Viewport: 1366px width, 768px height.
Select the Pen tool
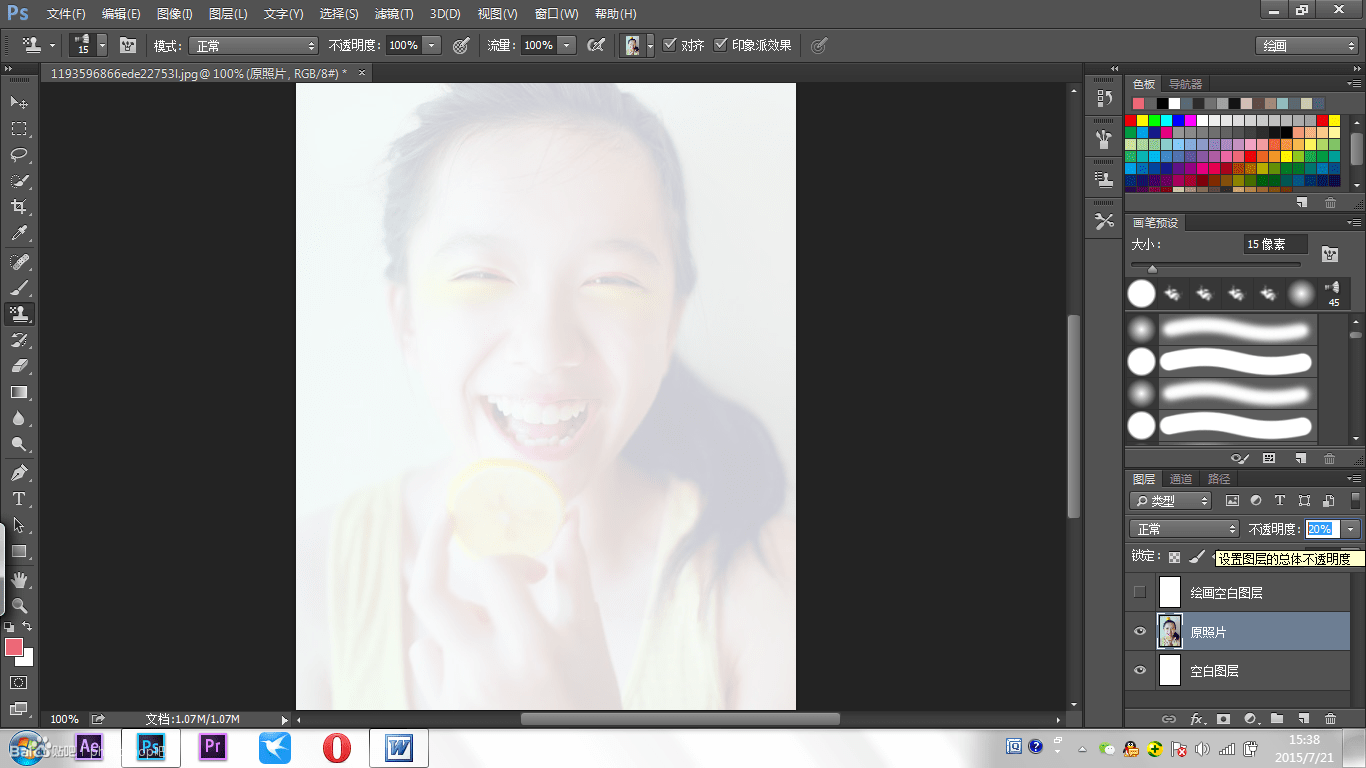18,472
